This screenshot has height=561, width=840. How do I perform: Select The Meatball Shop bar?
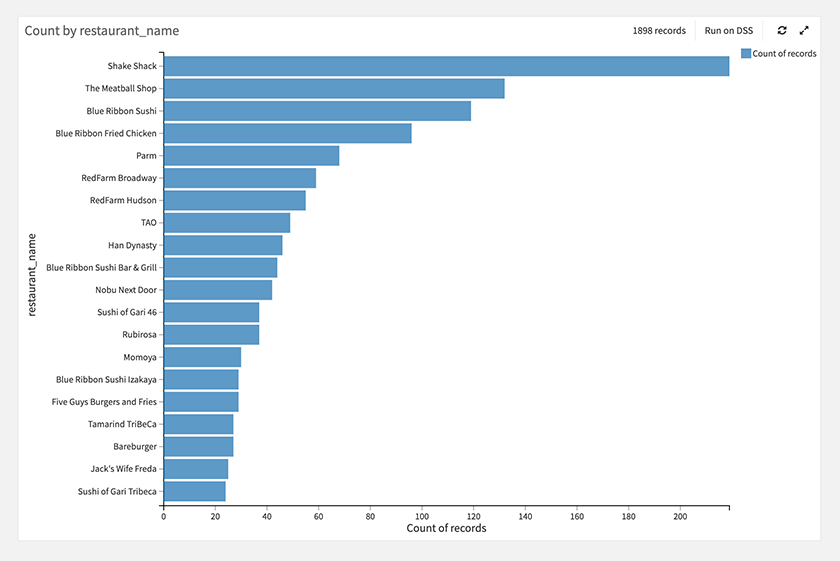[334, 88]
